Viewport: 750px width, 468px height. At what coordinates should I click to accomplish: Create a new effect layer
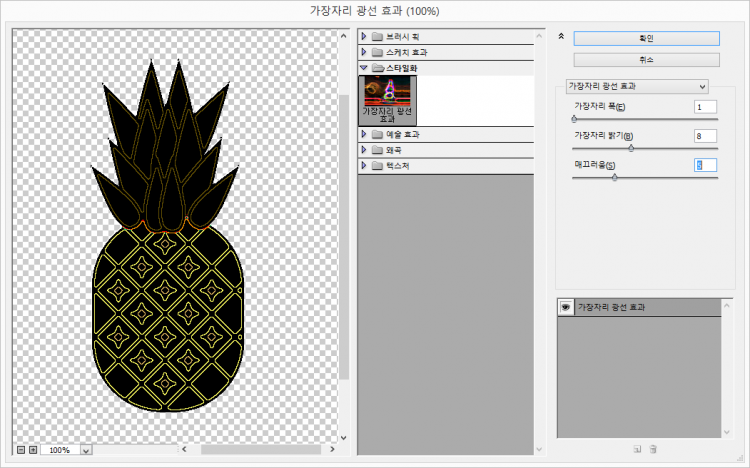[x=636, y=449]
